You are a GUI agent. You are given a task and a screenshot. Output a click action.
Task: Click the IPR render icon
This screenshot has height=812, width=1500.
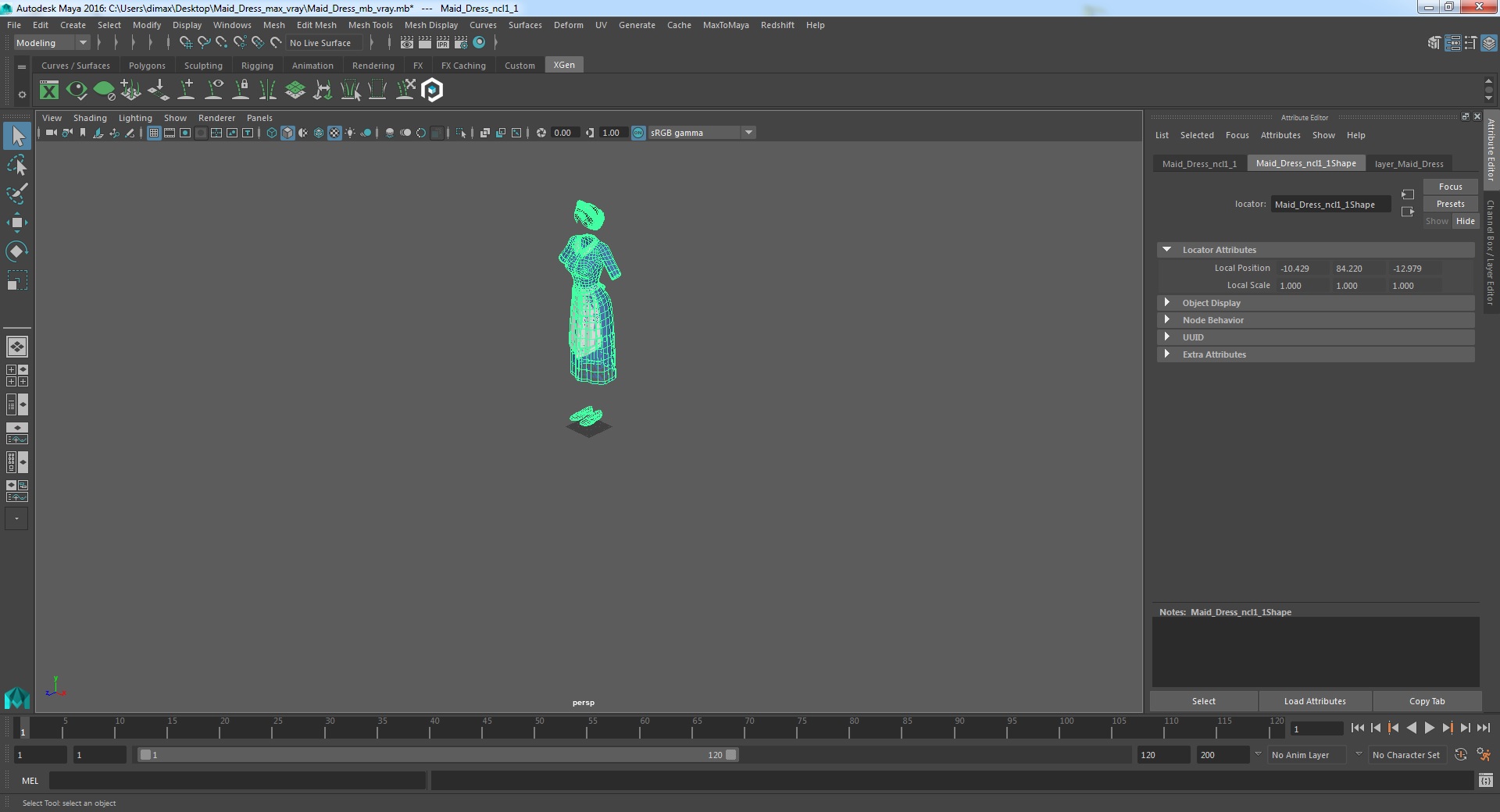click(x=443, y=43)
